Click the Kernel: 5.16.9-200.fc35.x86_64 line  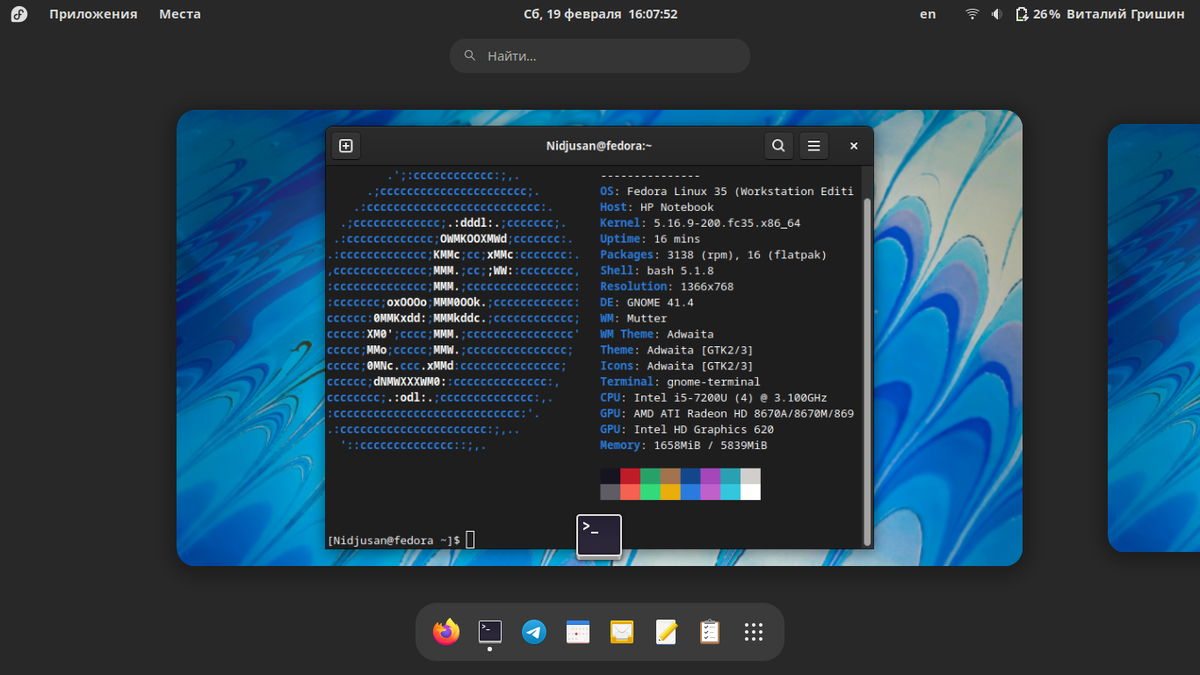(700, 223)
